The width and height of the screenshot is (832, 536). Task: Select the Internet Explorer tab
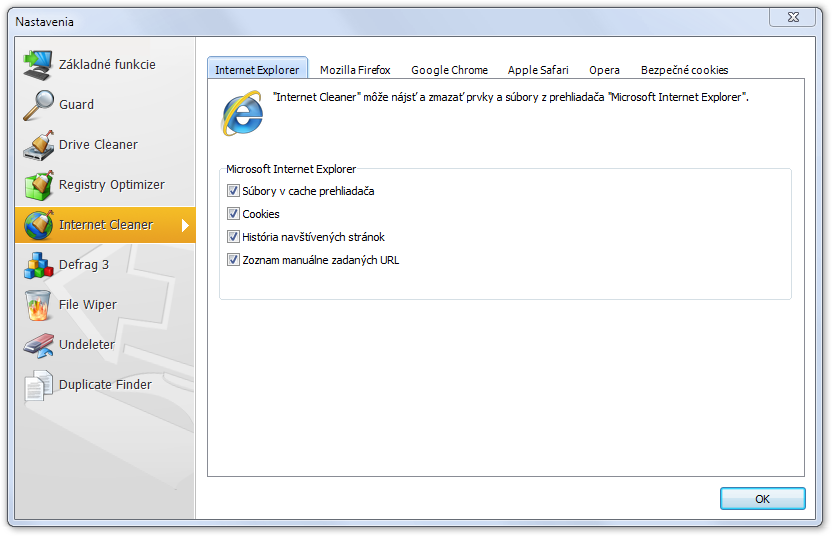(x=257, y=69)
